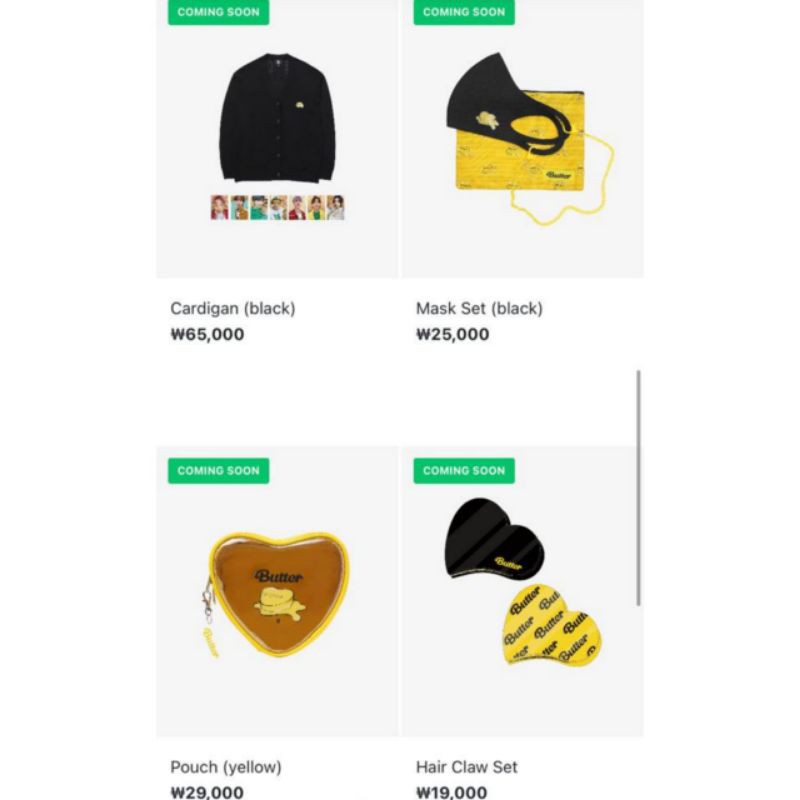
Task: Click Coming Soon badge on the Mask Set
Action: (x=464, y=12)
